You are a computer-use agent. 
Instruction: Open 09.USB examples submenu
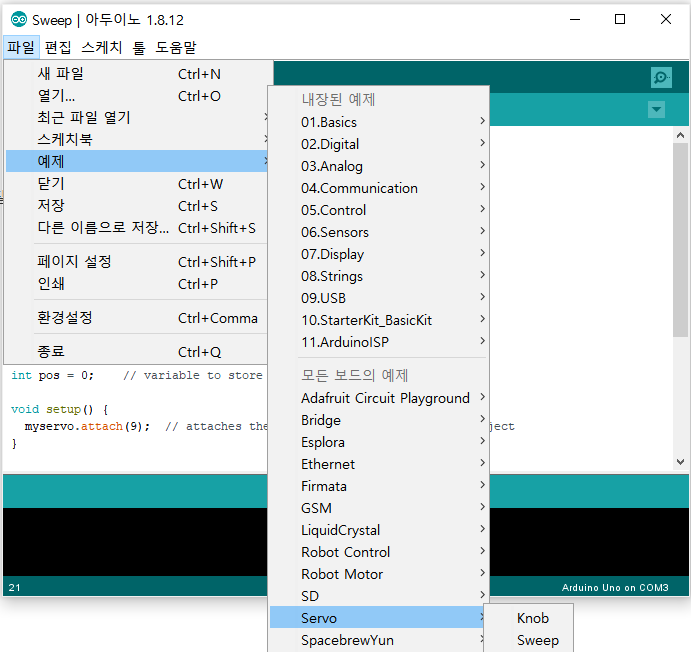tap(379, 298)
